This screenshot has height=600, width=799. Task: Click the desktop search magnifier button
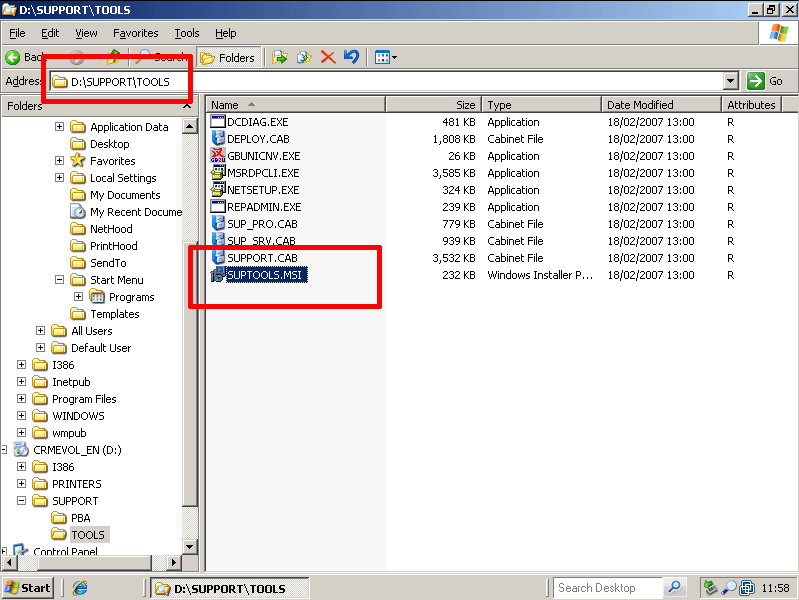pos(674,588)
